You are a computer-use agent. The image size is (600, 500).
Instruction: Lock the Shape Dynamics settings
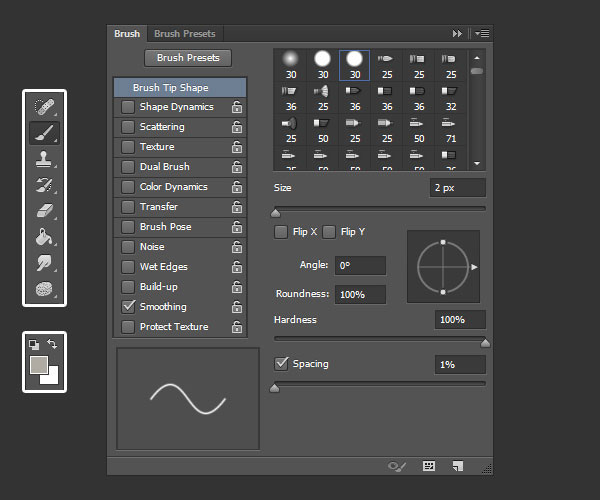tap(237, 107)
